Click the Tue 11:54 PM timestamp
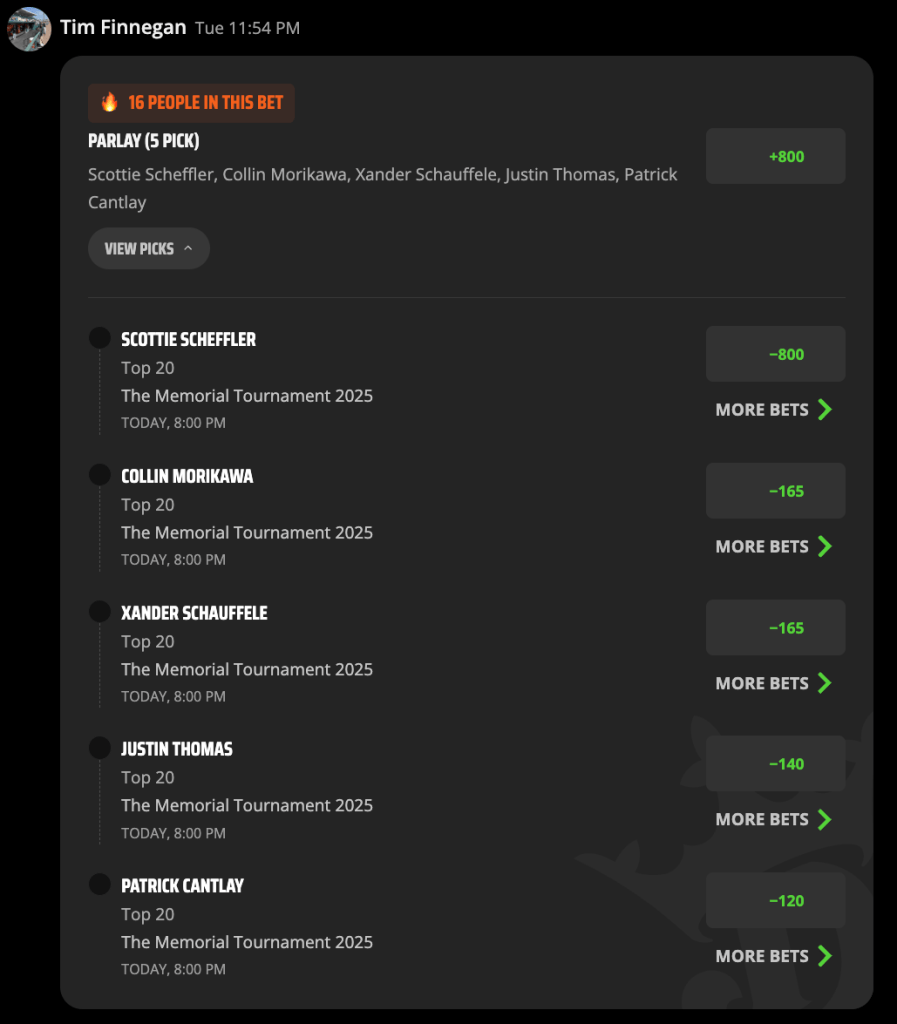 247,28
